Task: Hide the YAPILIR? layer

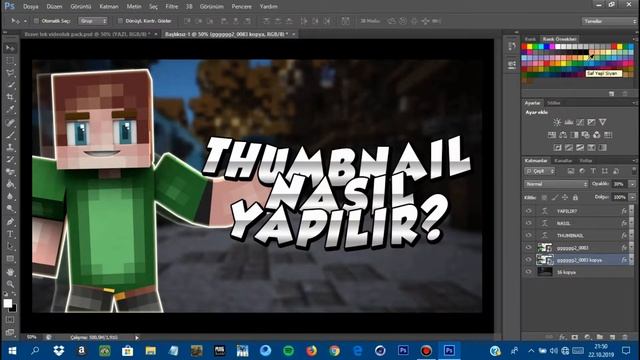Action: pos(529,211)
